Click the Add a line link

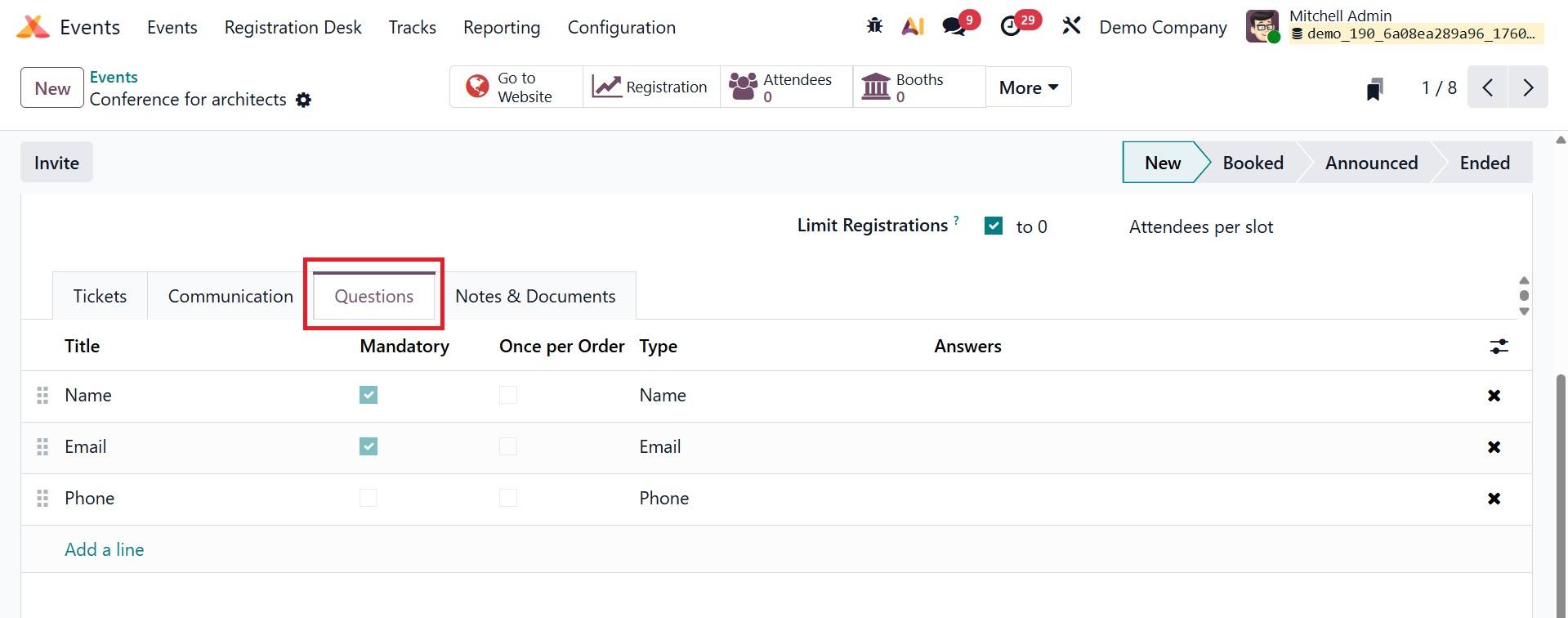[105, 549]
